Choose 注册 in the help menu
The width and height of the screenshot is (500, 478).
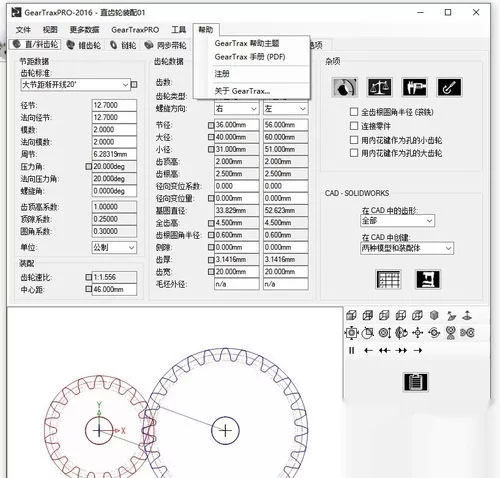tap(222, 74)
